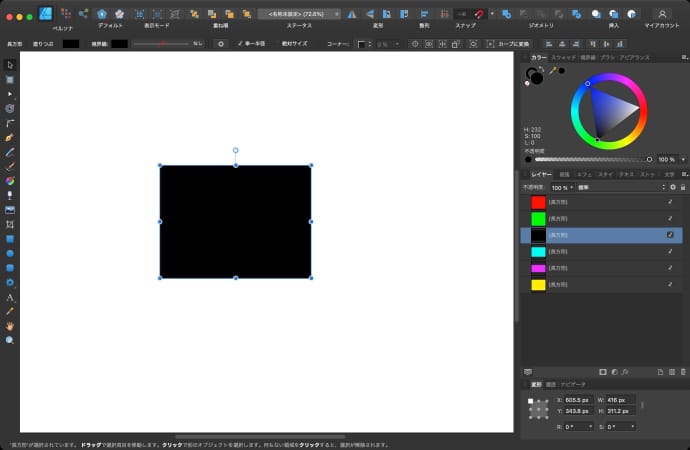Click the Designer Persona icon
This screenshot has width=690, height=450.
(45, 14)
